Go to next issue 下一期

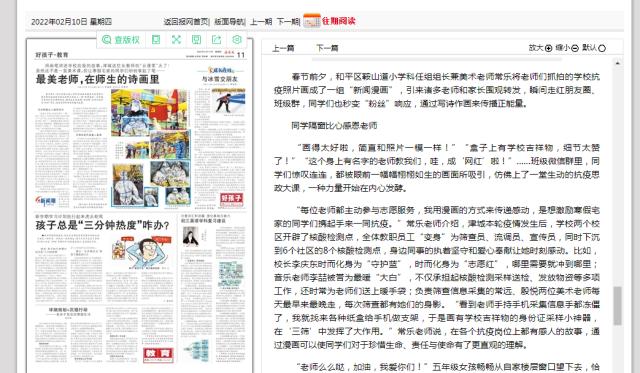[x=287, y=22]
